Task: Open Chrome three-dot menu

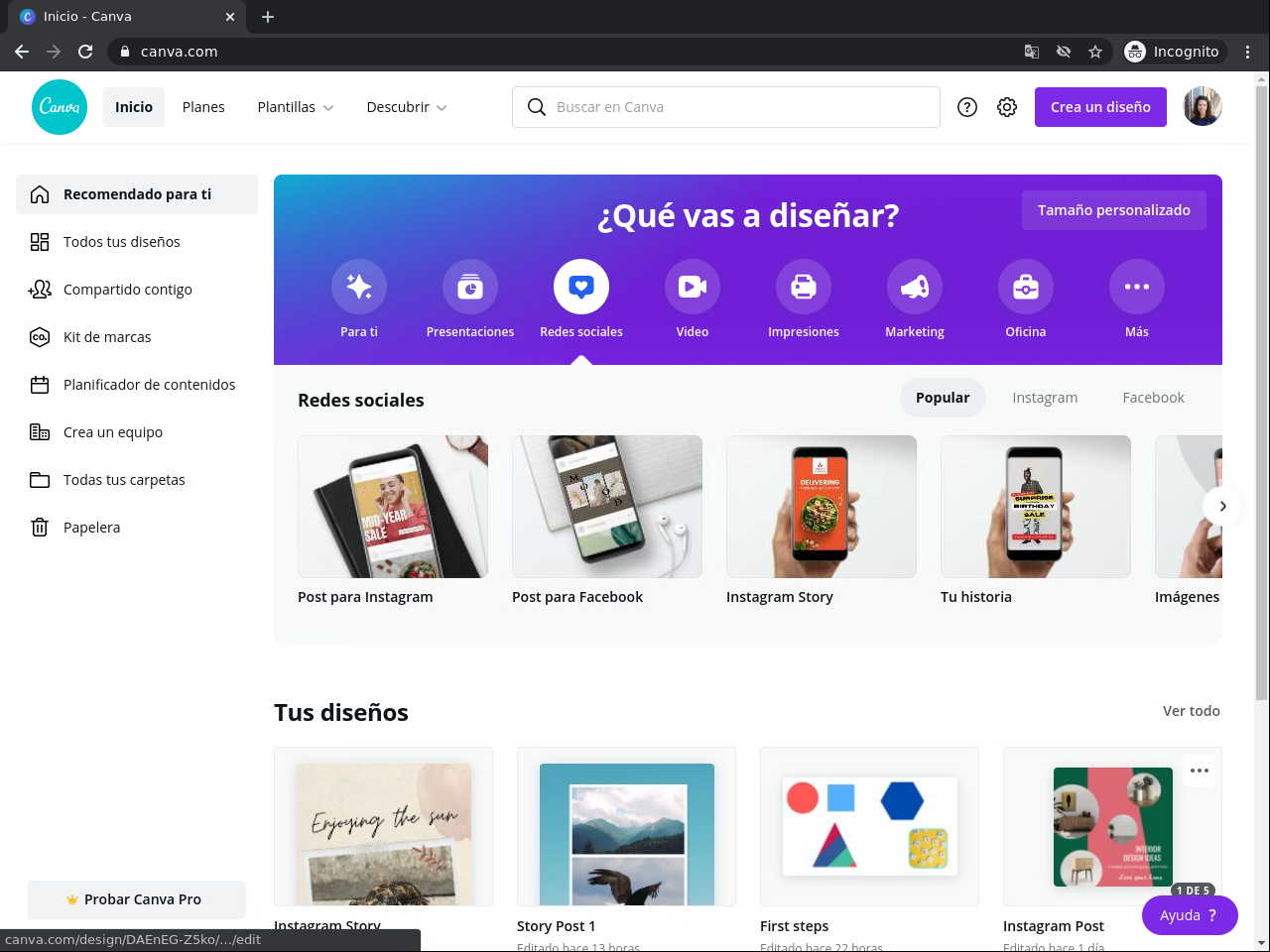Action: (1248, 52)
